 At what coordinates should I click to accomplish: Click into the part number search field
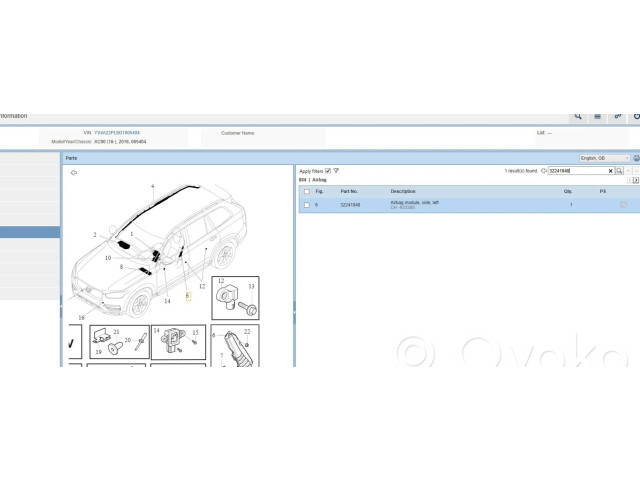tap(577, 171)
